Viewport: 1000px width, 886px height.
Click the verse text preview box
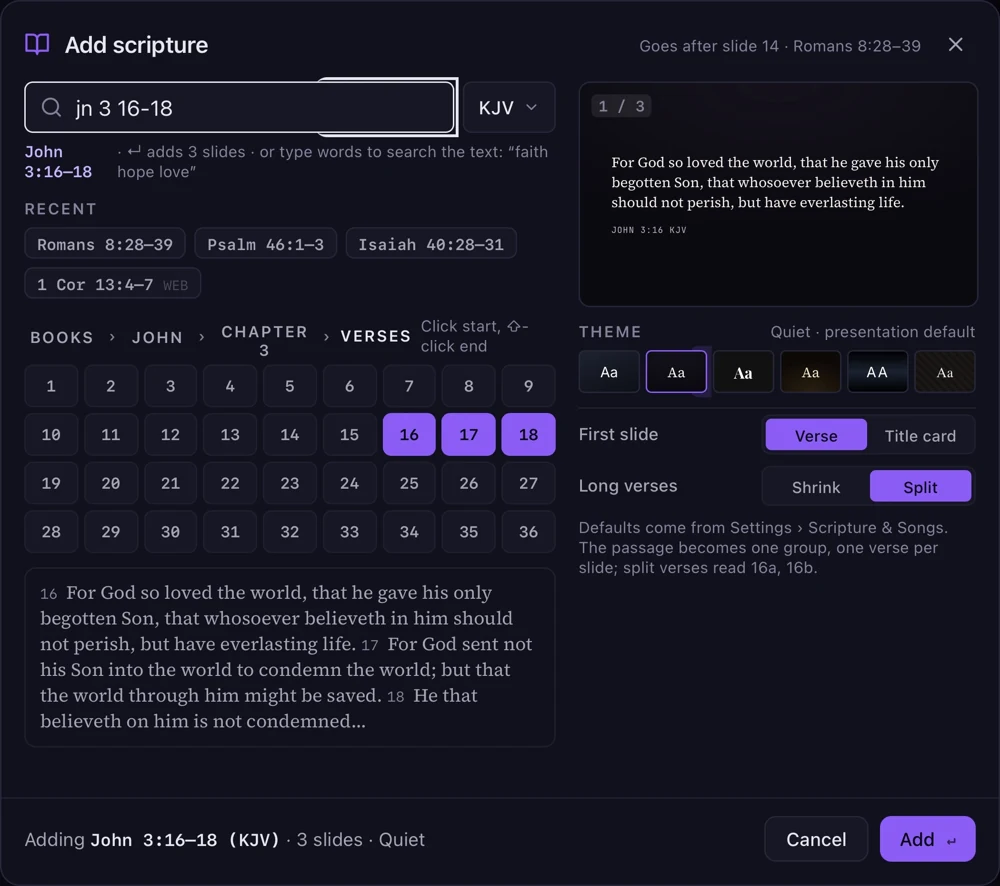(x=290, y=657)
